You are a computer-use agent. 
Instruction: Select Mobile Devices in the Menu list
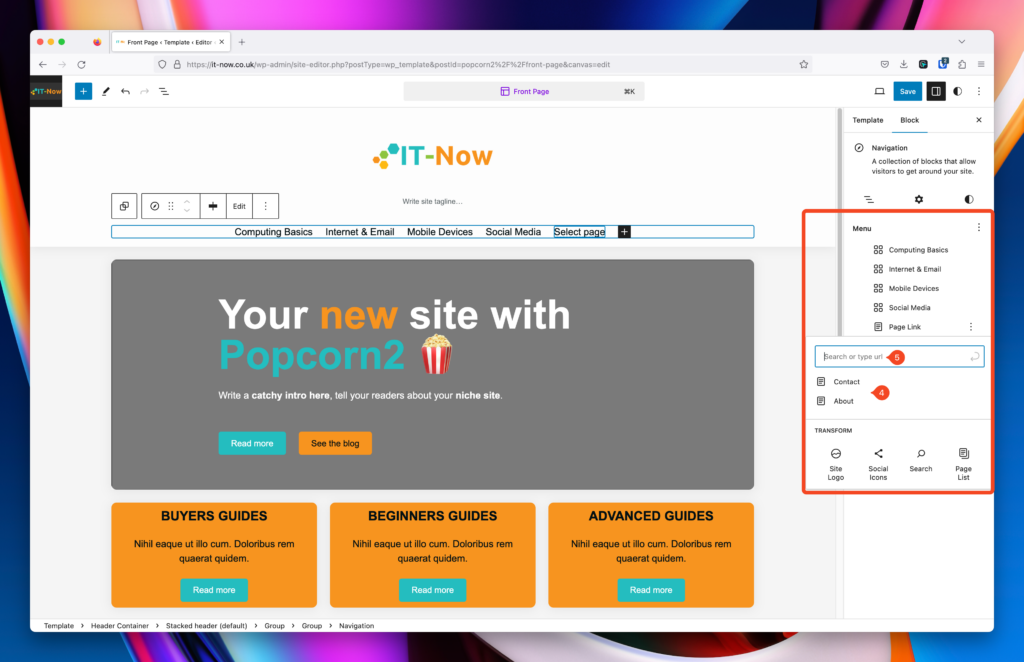point(913,289)
